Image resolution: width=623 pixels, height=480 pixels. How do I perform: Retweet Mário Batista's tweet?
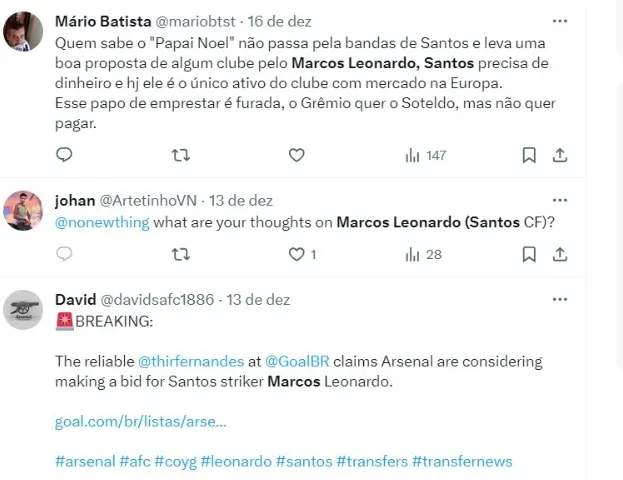[180, 155]
